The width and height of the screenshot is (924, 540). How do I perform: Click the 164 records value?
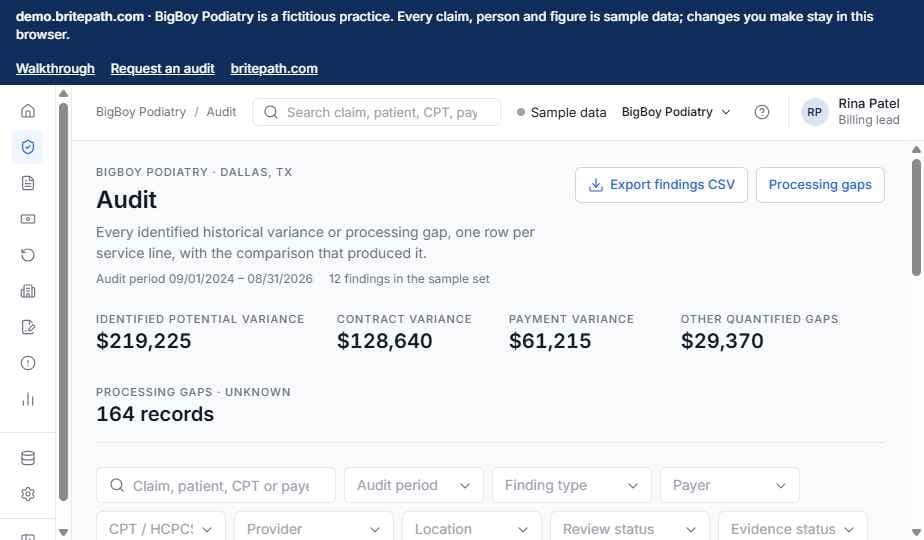point(155,414)
